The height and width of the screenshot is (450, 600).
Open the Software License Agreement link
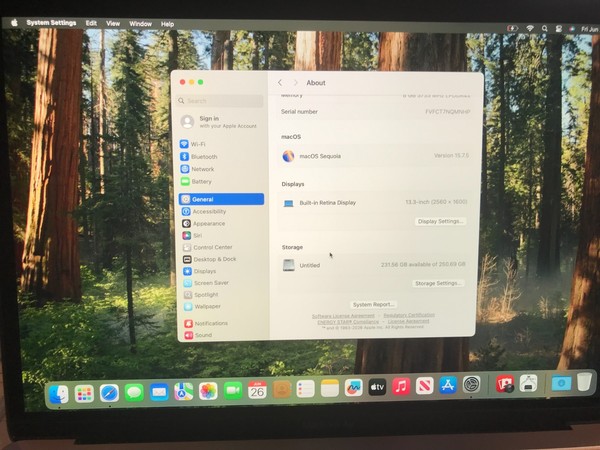(x=343, y=316)
